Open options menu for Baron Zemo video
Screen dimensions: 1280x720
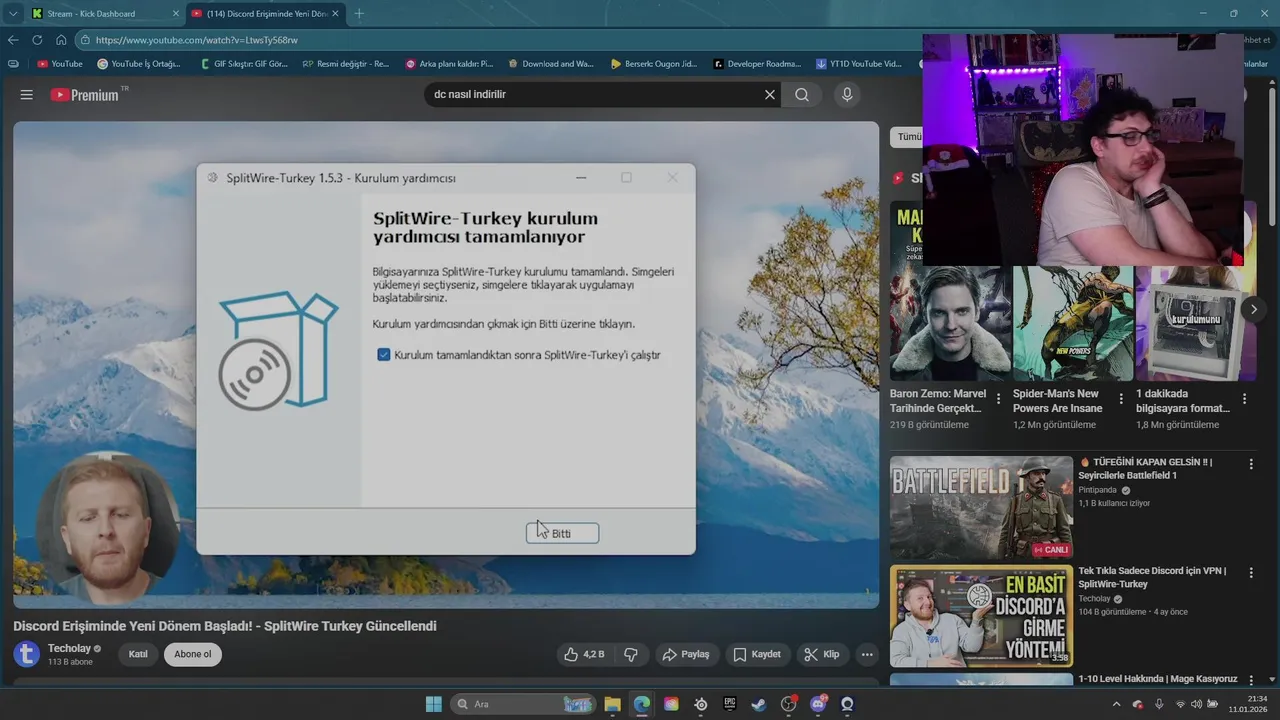(x=998, y=399)
